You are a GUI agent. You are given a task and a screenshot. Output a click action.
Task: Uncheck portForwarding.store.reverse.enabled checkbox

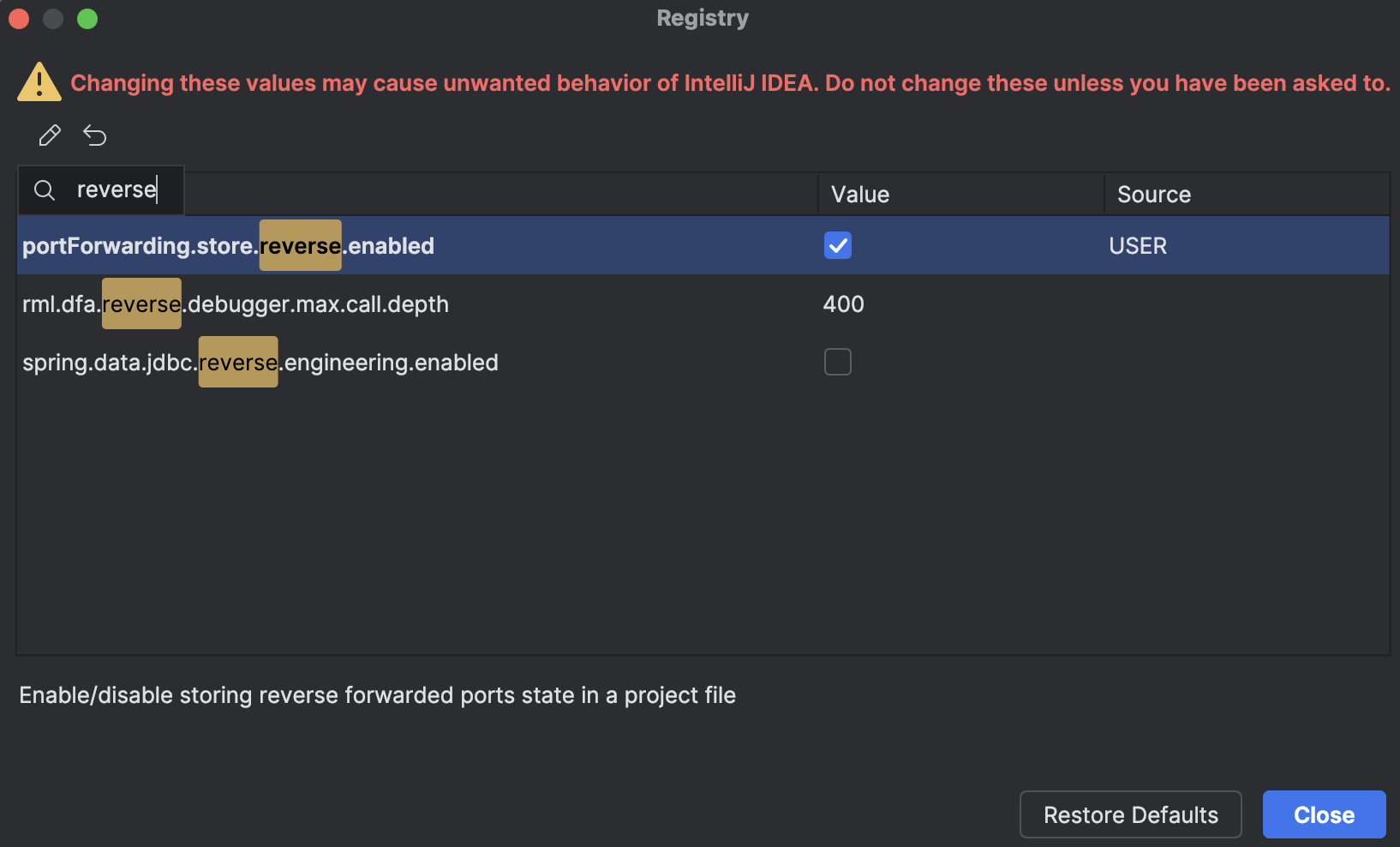(837, 246)
